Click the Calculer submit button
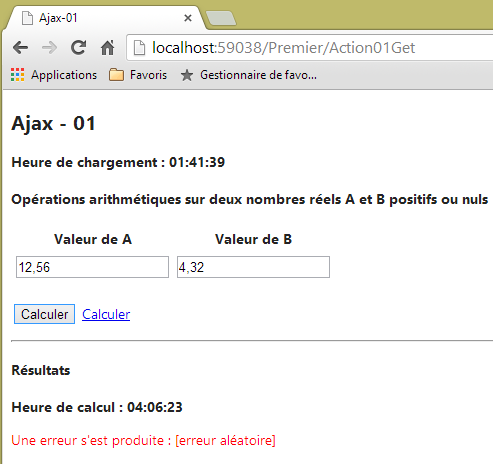Image resolution: width=493 pixels, height=464 pixels. [x=44, y=314]
